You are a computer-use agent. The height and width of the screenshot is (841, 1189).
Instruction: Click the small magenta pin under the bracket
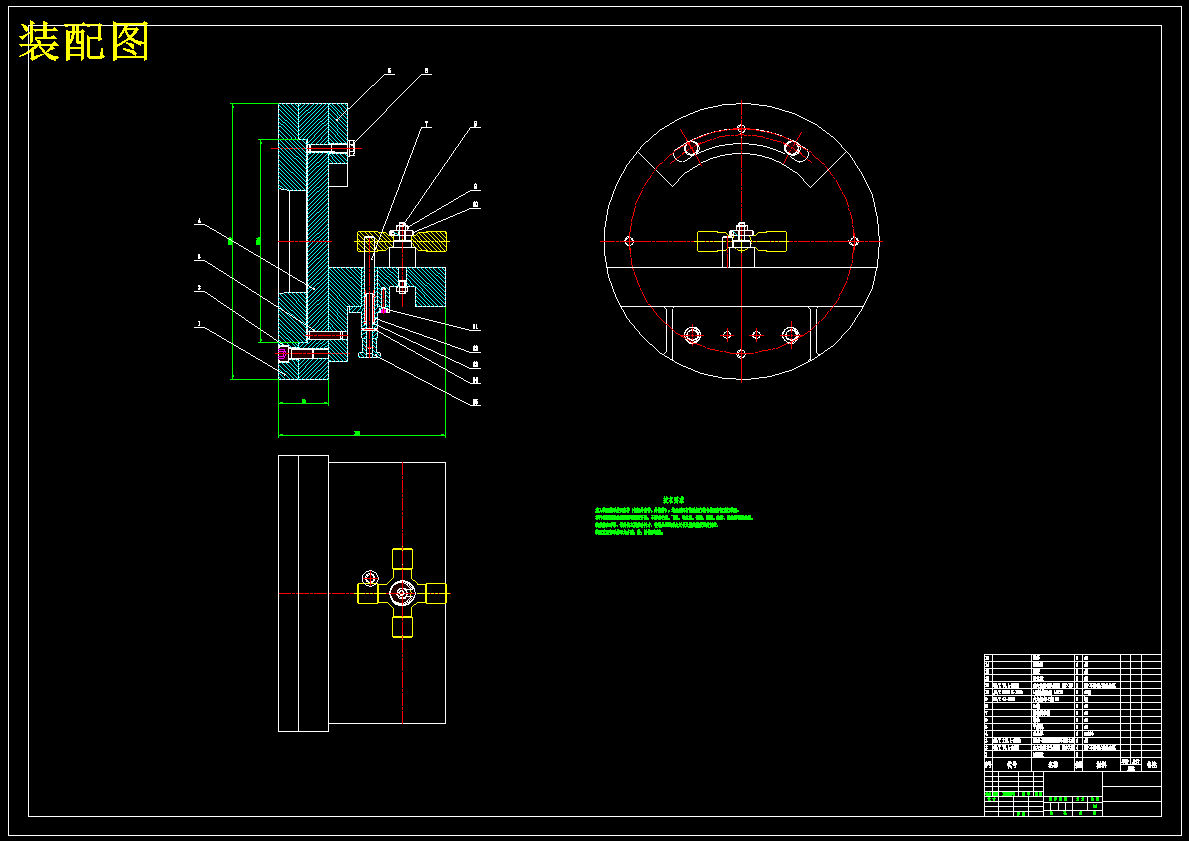384,310
